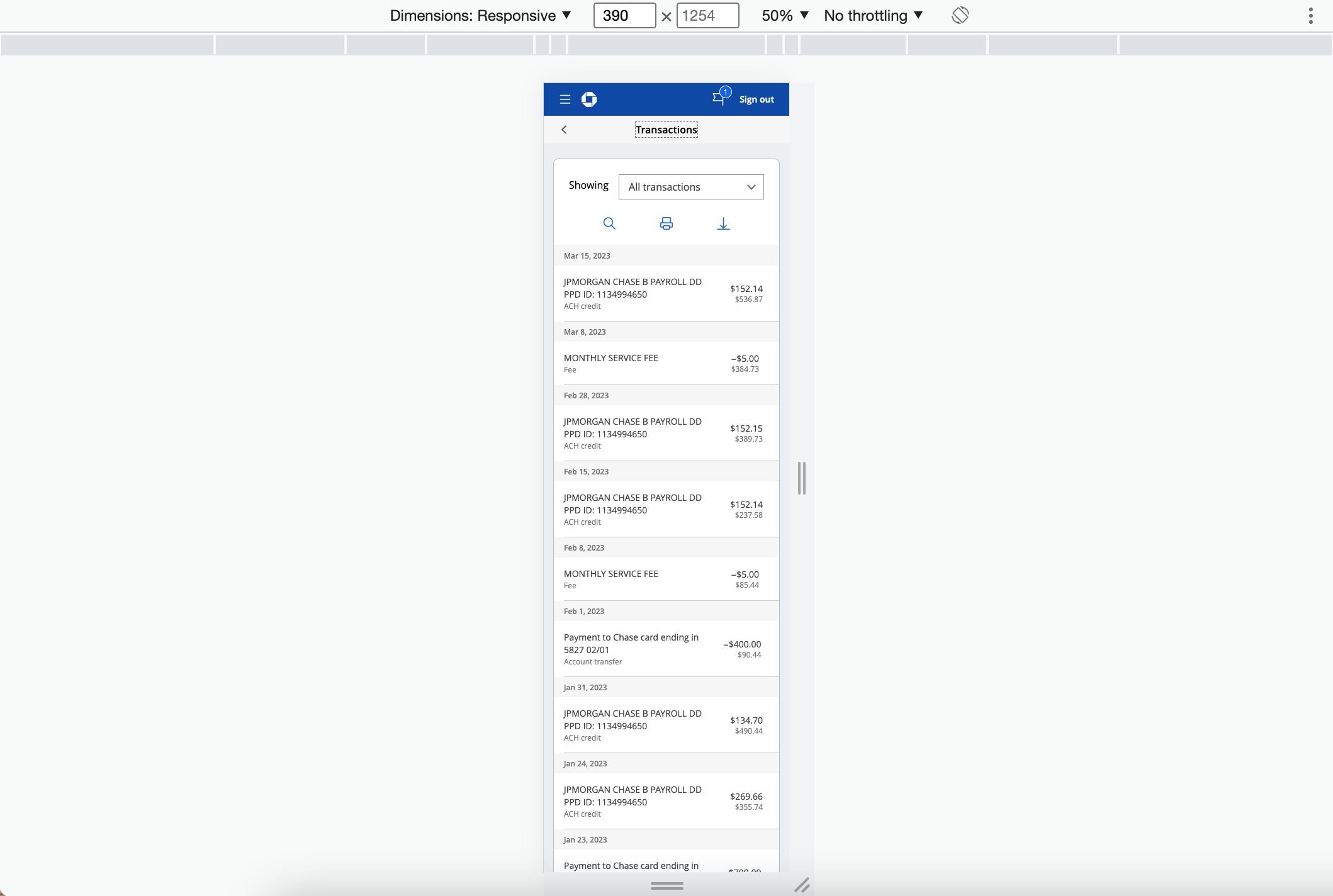Screen dimensions: 1333x896
Task: Click the viewport height field showing 1254
Action: point(707,15)
